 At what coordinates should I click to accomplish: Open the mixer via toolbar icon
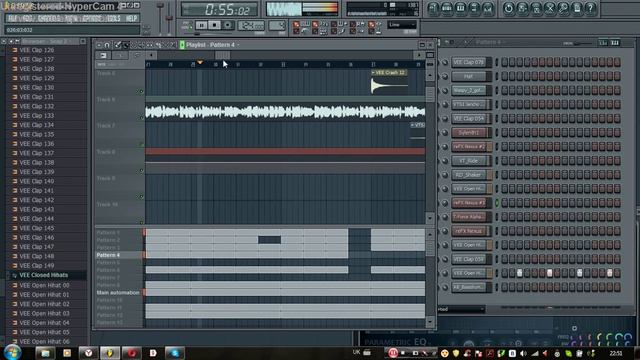tap(488, 8)
